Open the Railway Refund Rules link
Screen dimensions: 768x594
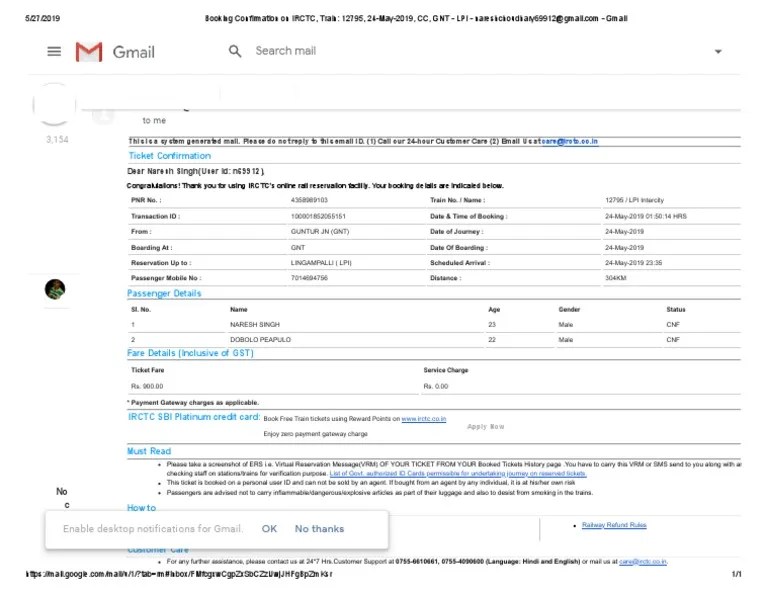coord(614,525)
